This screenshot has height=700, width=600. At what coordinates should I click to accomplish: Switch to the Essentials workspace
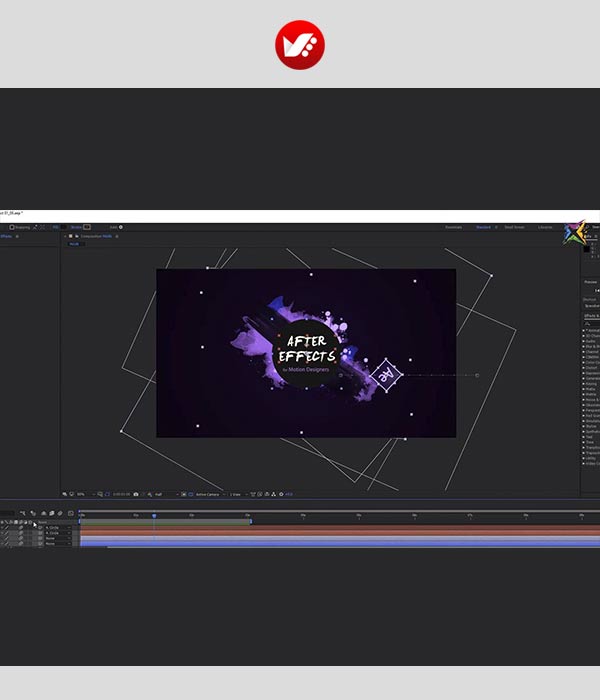tap(453, 227)
